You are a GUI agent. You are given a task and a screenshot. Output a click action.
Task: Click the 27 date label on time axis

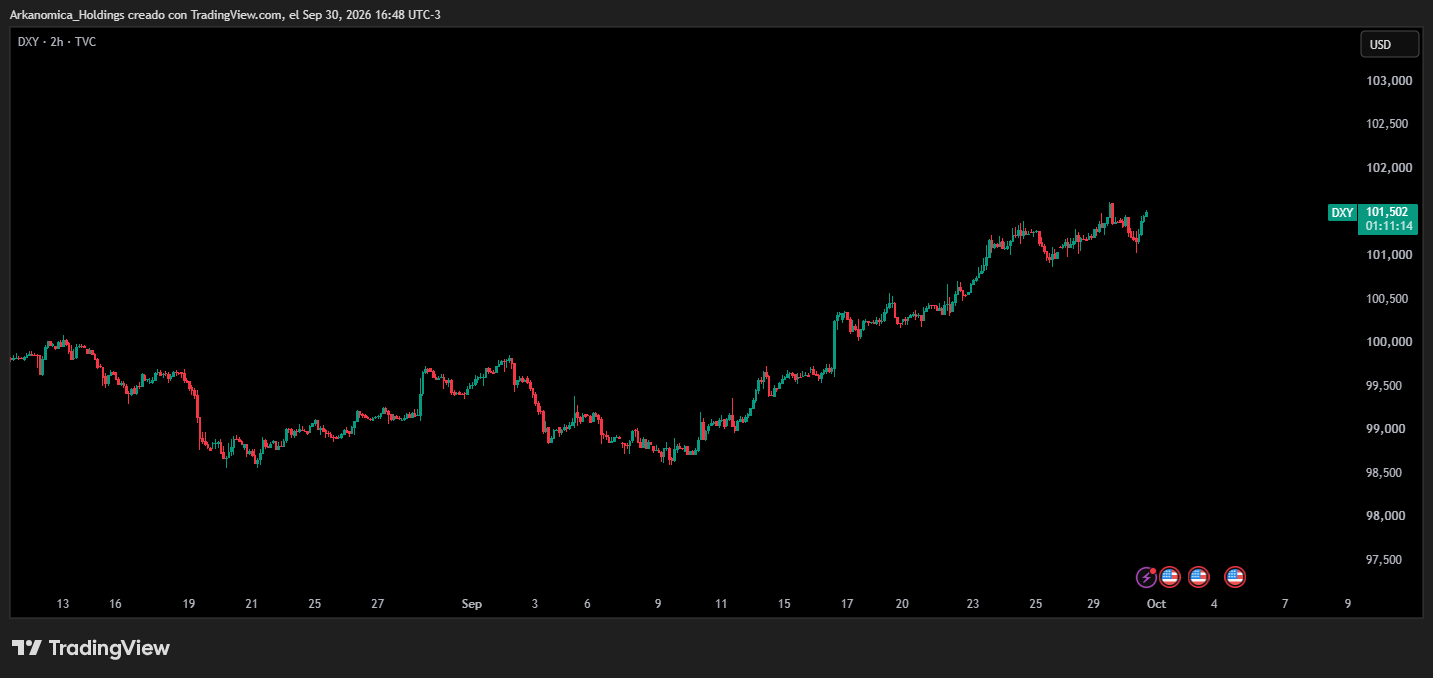[x=378, y=604]
